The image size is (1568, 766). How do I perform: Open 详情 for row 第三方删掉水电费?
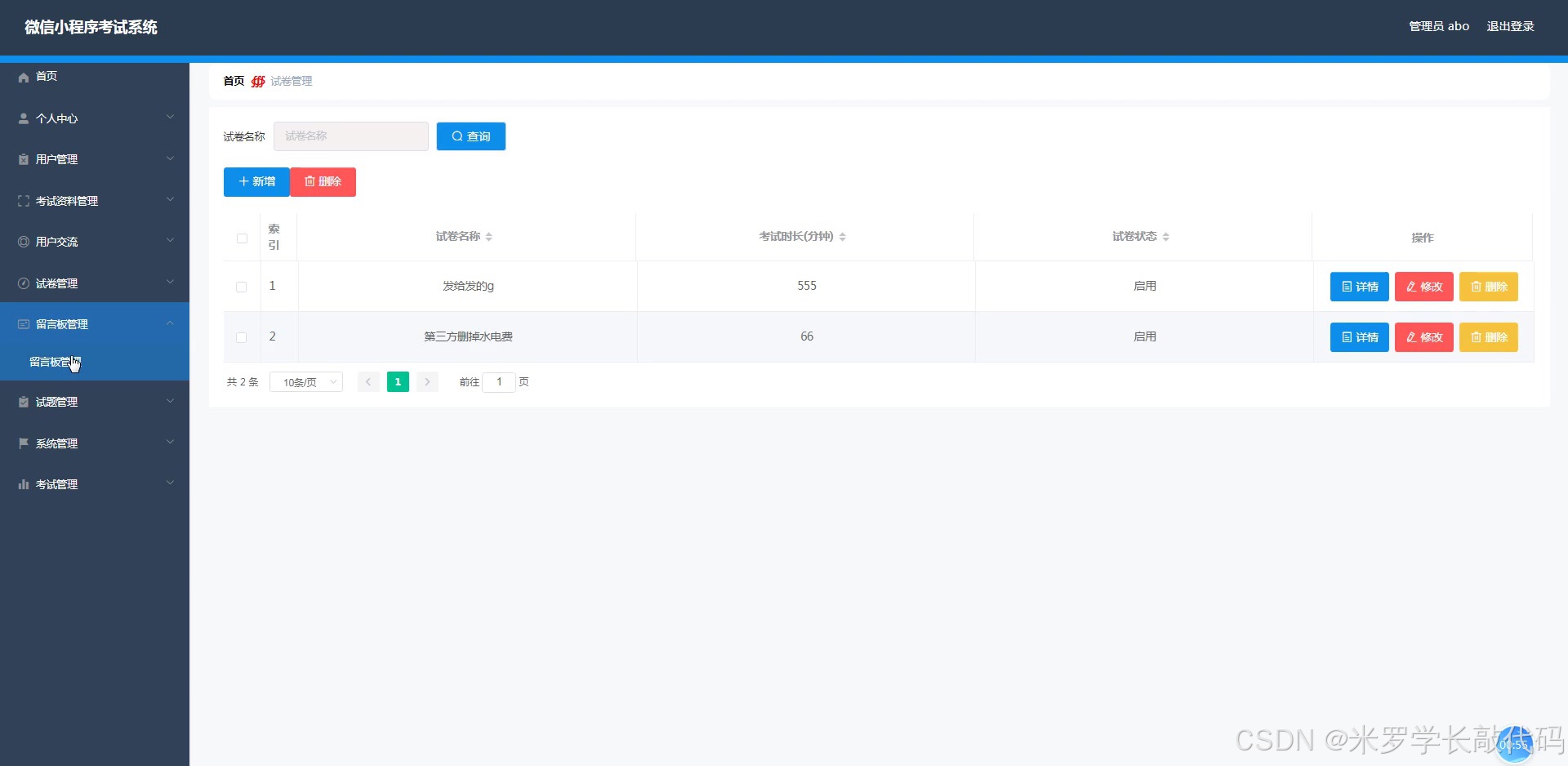1360,337
